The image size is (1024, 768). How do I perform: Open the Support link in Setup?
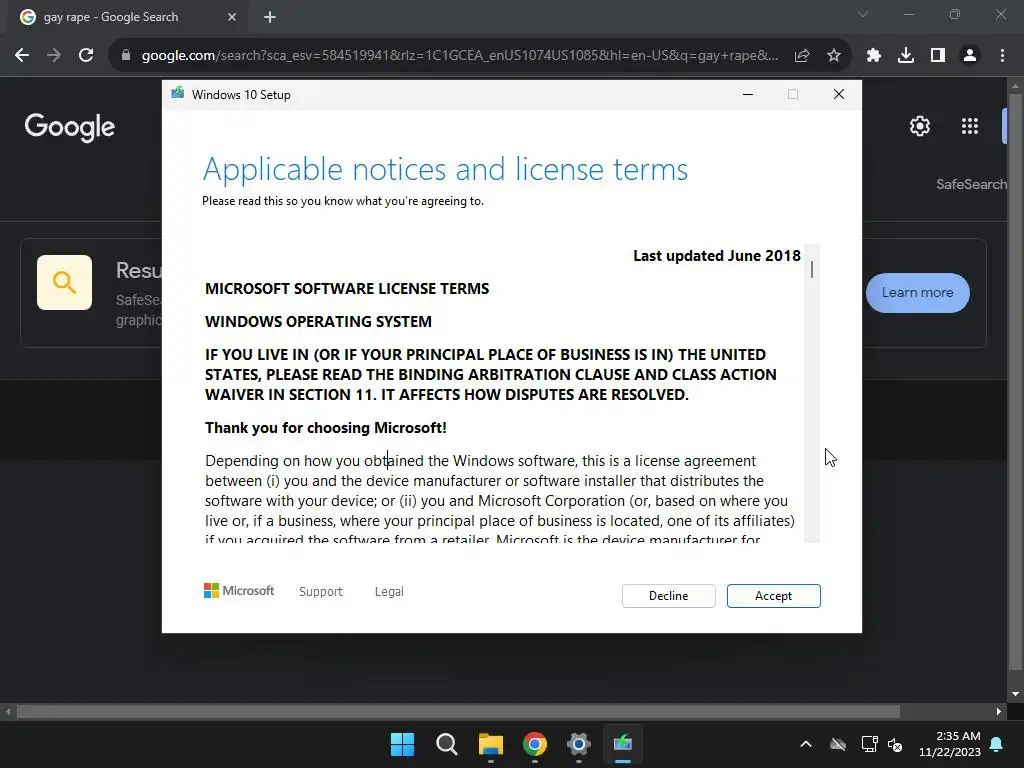click(321, 591)
